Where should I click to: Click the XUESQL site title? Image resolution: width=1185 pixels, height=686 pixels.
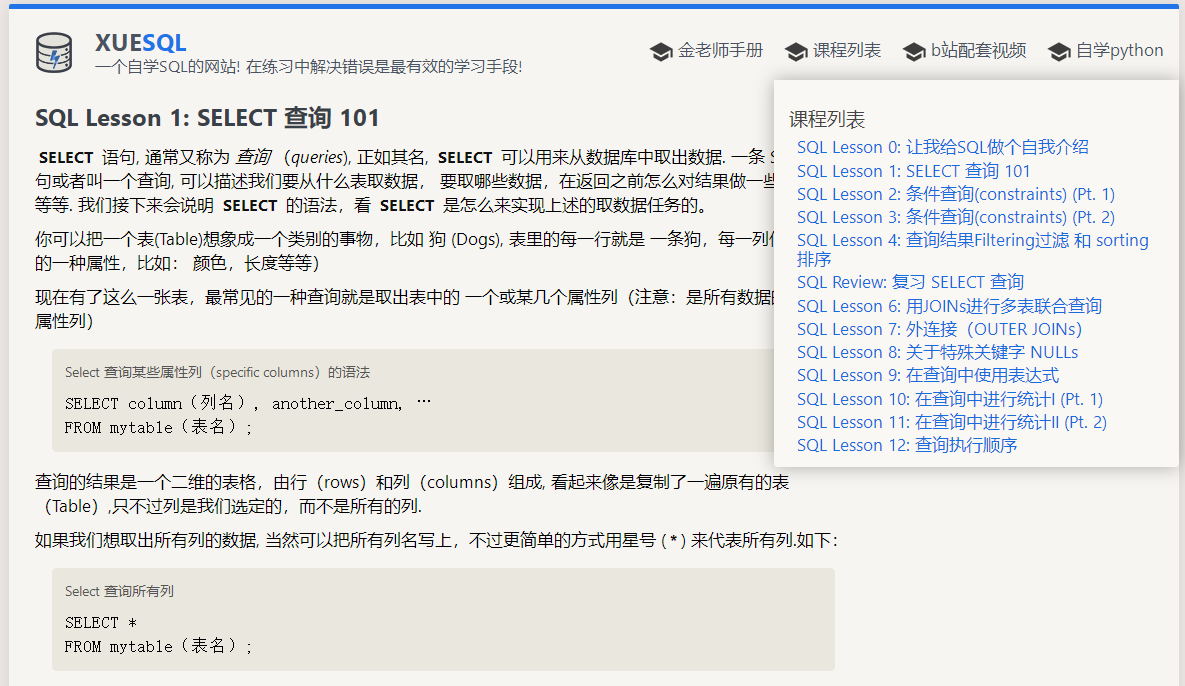click(141, 43)
